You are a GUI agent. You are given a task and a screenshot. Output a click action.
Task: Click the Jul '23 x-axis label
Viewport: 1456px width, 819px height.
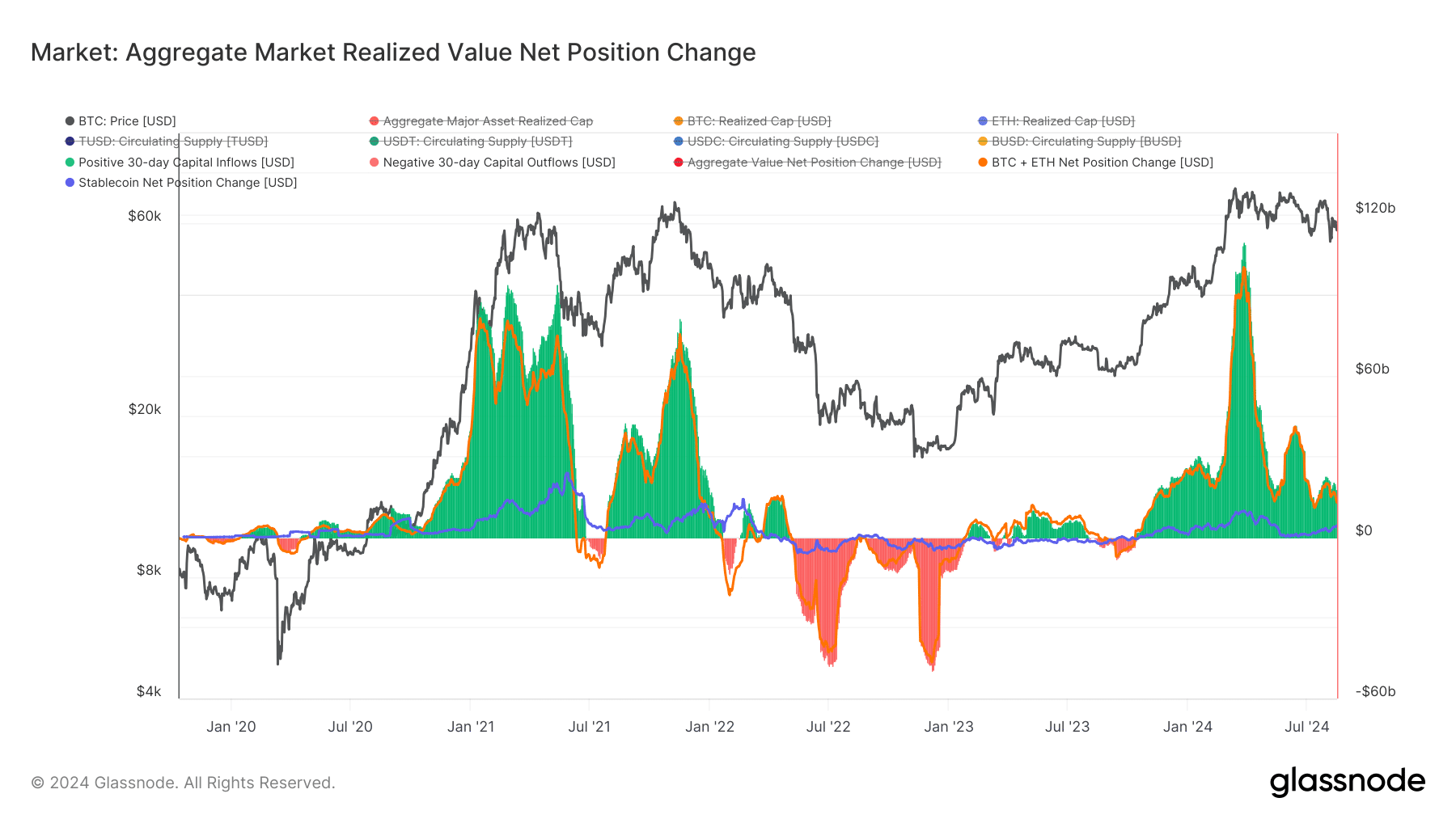[1068, 727]
